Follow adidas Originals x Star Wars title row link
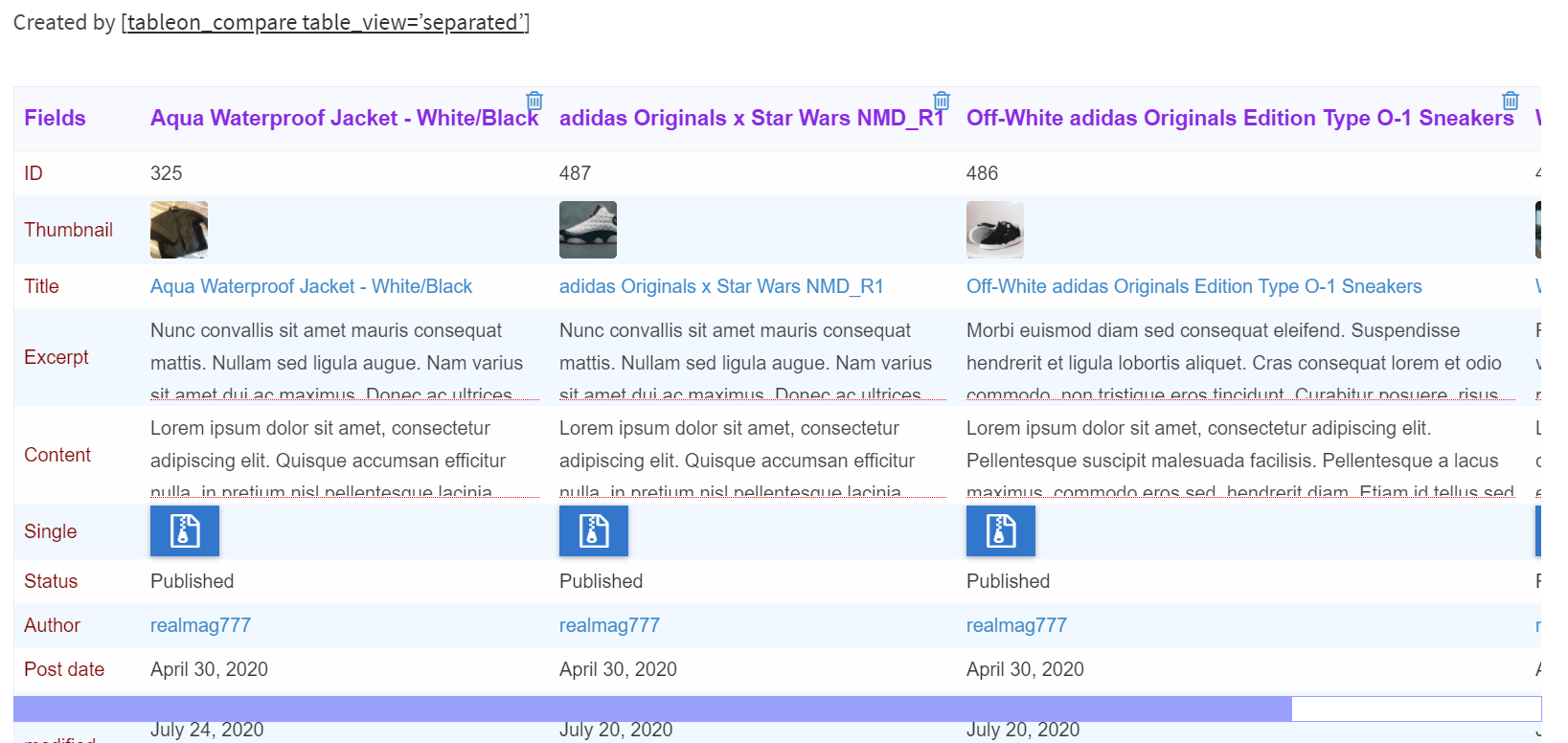Image resolution: width=1568 pixels, height=743 pixels. tap(721, 286)
